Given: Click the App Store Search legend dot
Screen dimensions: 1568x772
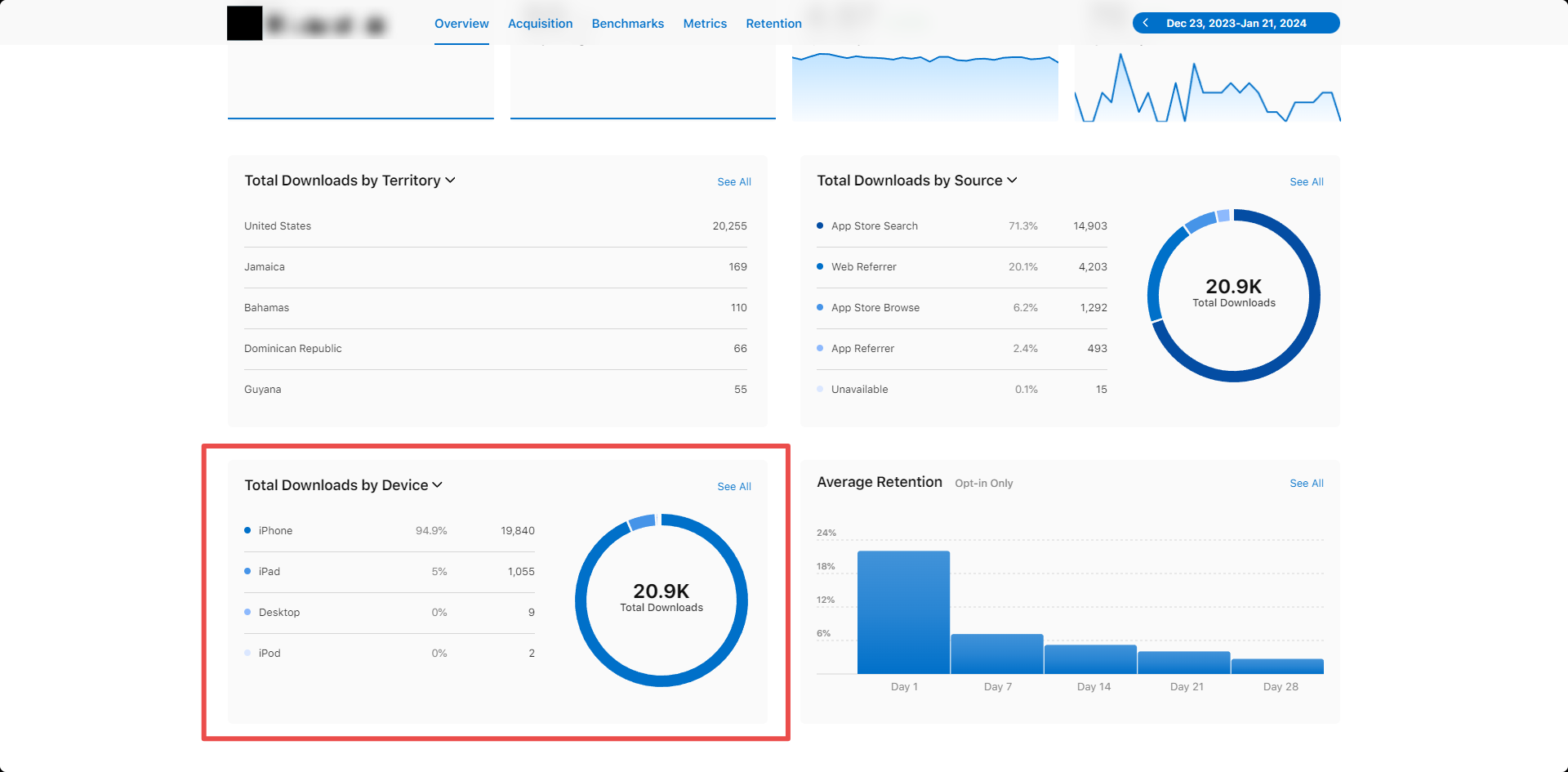Looking at the screenshot, I should 820,225.
